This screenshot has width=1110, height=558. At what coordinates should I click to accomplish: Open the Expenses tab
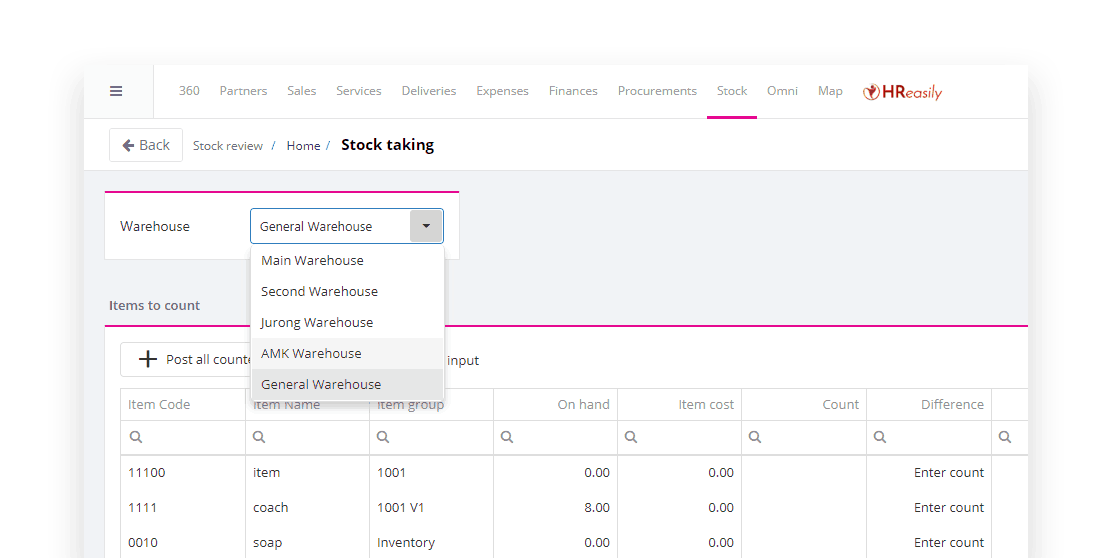tap(503, 91)
